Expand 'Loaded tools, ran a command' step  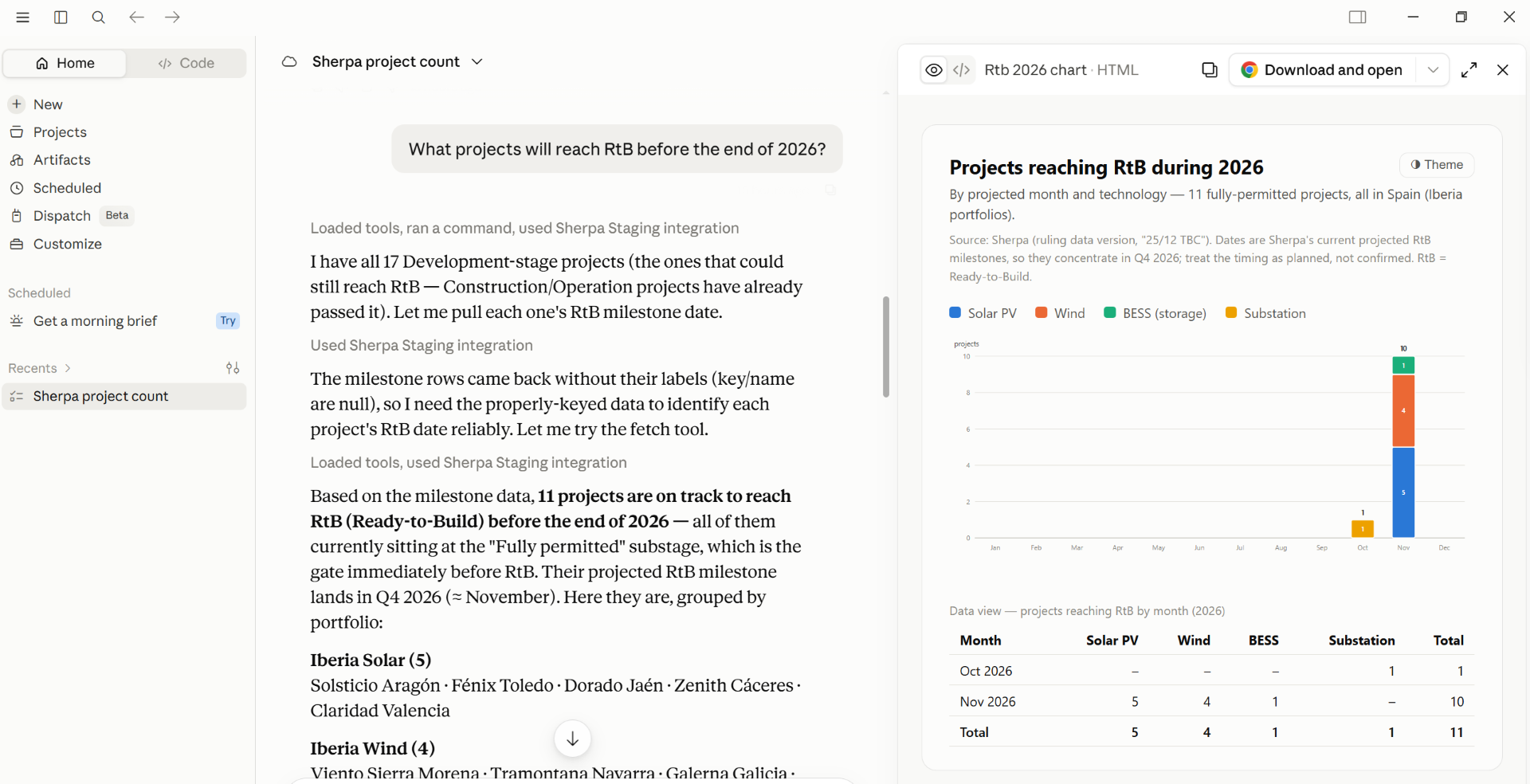click(524, 228)
